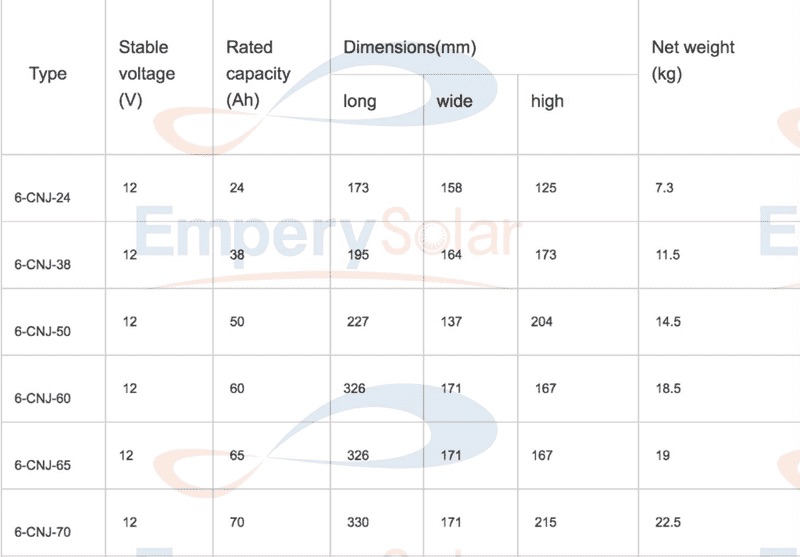800x557 pixels.
Task: Select the 6-CNJ-70 row label
Action: 42,532
